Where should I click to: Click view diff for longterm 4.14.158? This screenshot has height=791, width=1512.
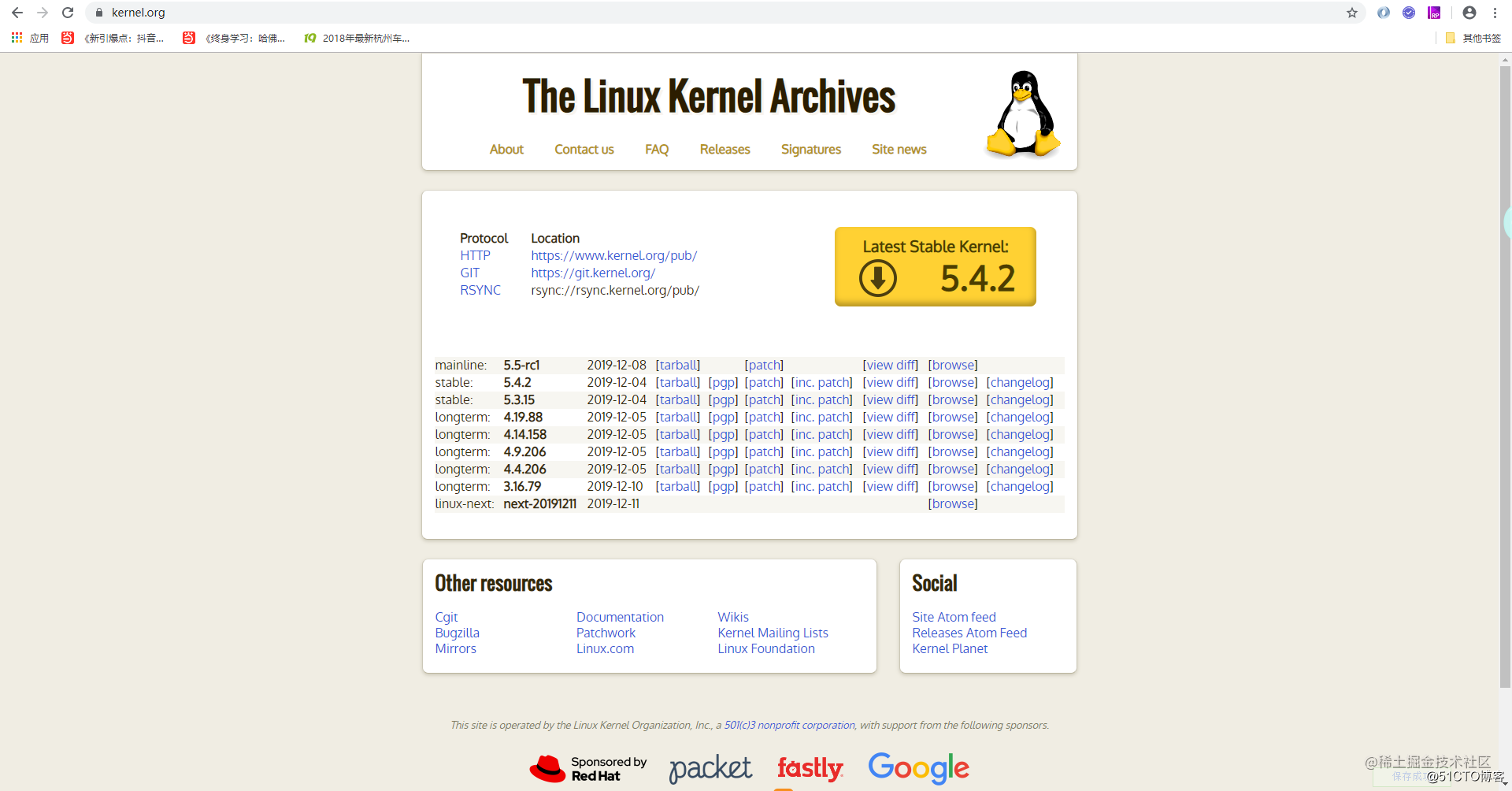[891, 435]
